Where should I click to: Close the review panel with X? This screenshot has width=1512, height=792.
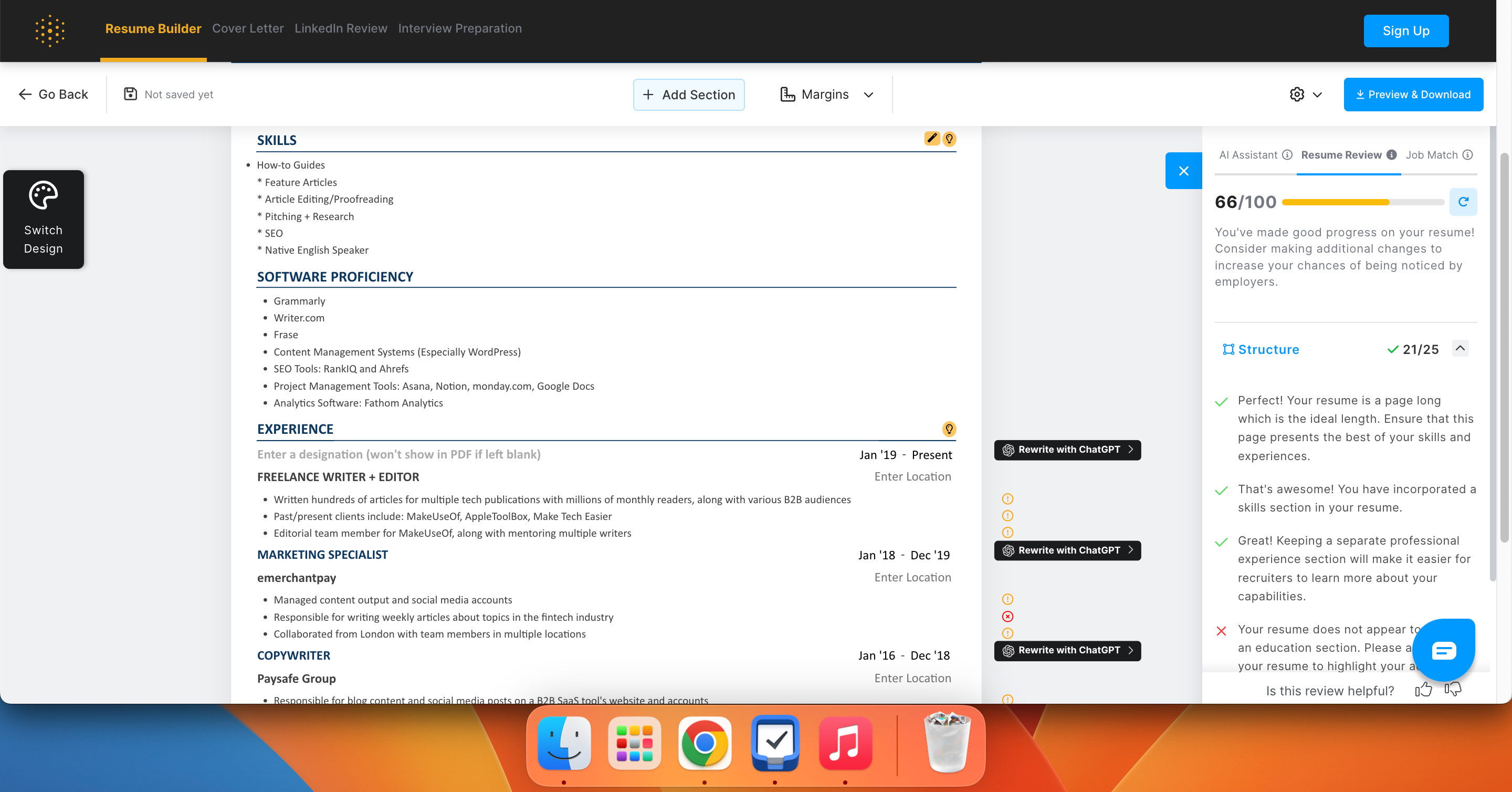[x=1183, y=171]
